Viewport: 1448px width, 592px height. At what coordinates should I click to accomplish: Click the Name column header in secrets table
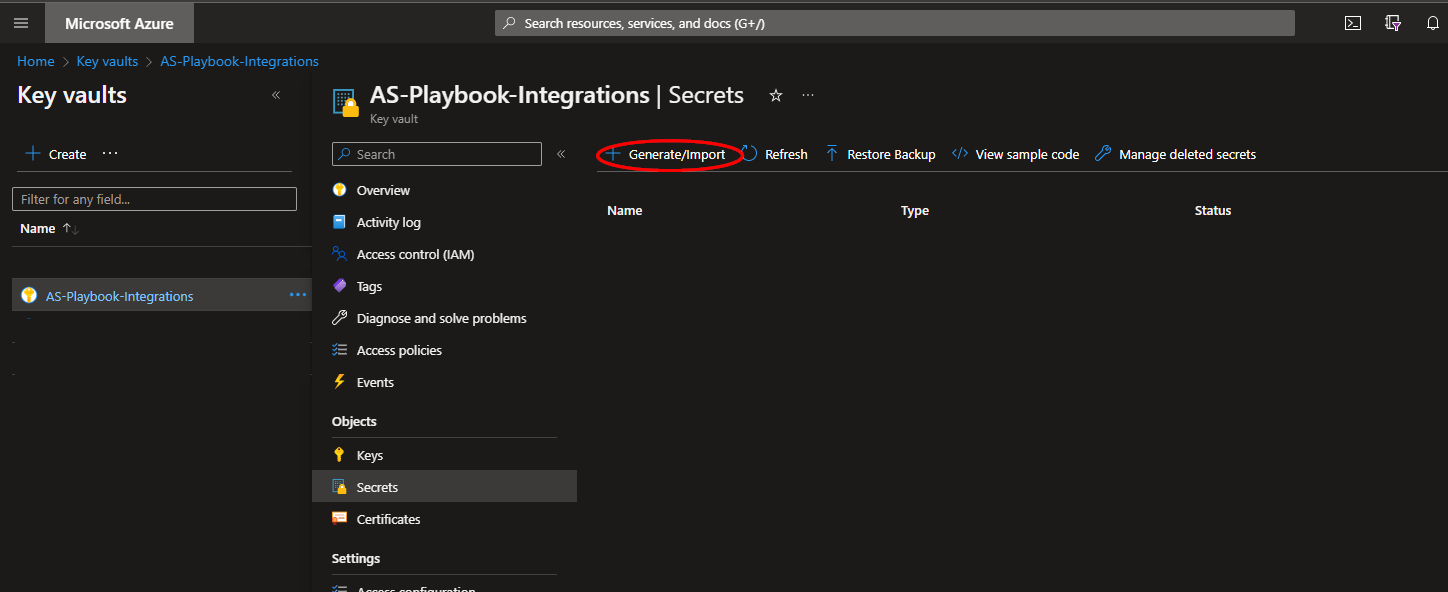click(x=625, y=211)
